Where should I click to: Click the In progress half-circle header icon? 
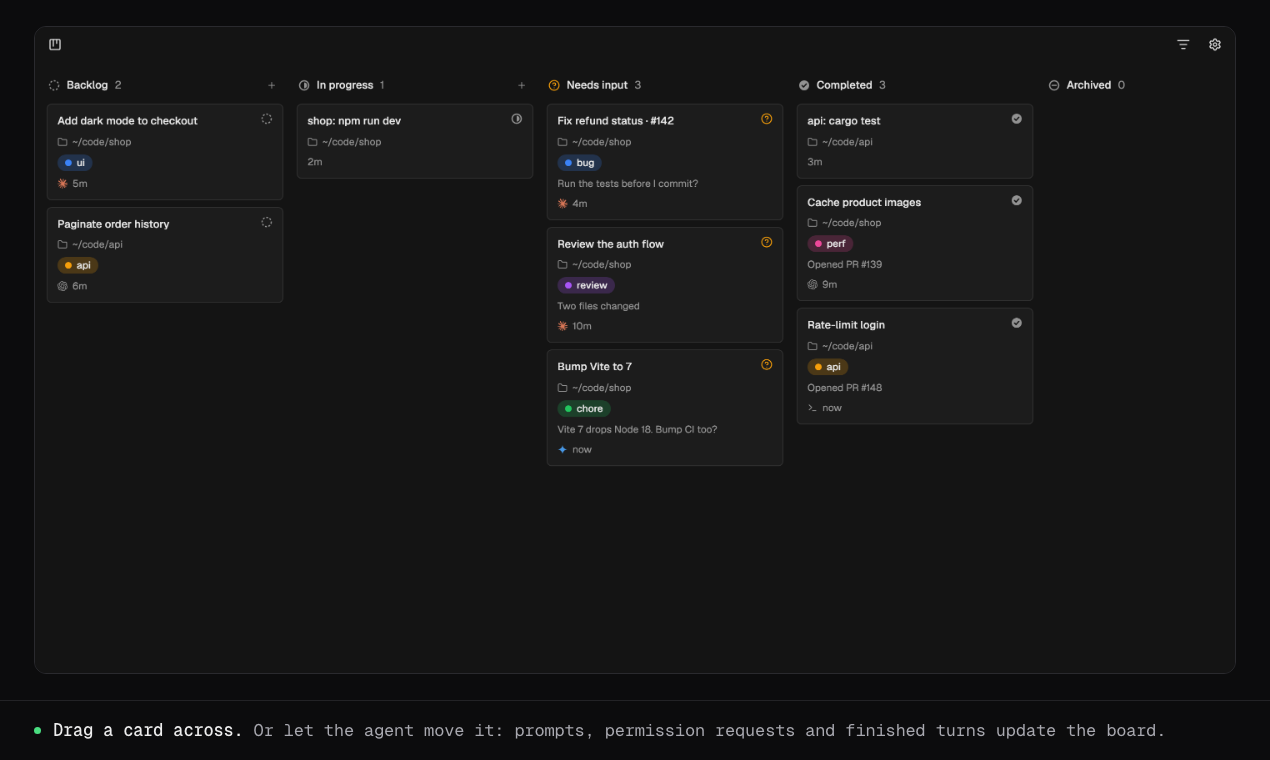coord(304,85)
